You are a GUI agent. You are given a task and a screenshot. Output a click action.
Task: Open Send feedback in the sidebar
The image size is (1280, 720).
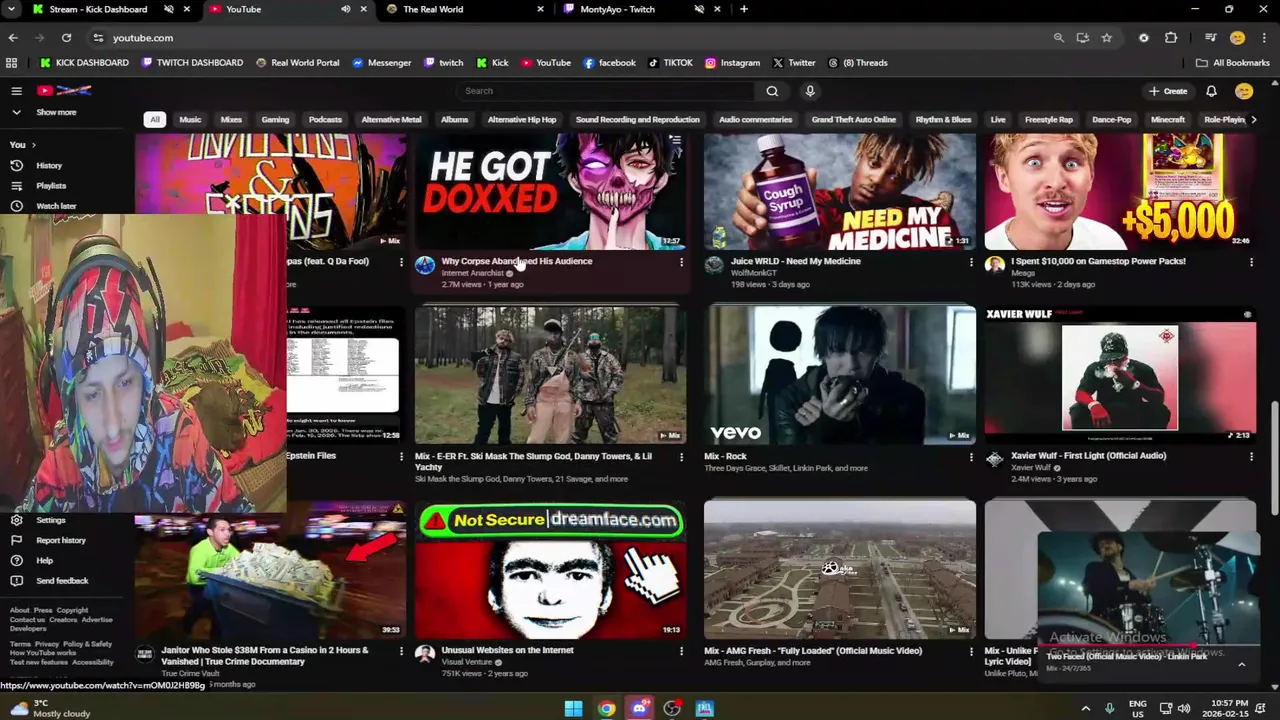click(62, 581)
